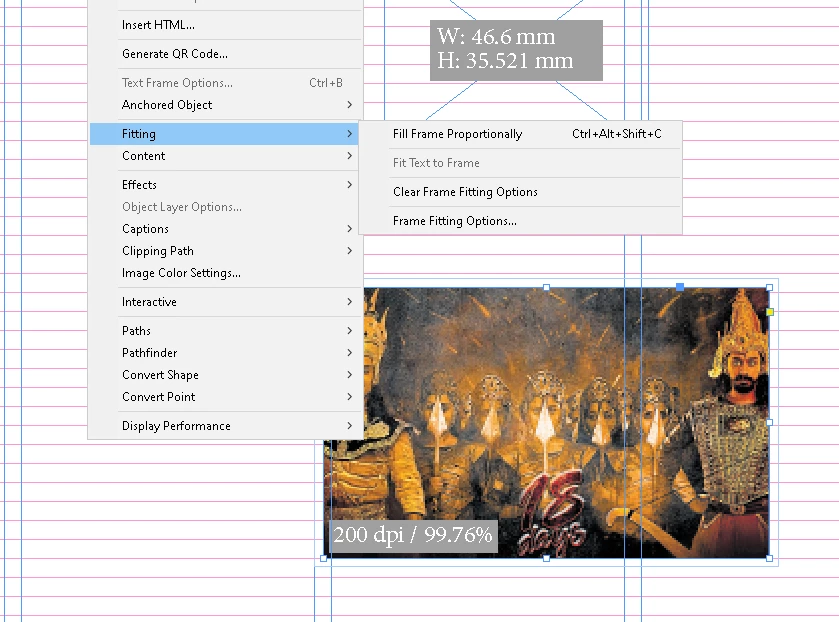Expand arrow beside Display Performance
The width and height of the screenshot is (839, 622).
(x=349, y=425)
